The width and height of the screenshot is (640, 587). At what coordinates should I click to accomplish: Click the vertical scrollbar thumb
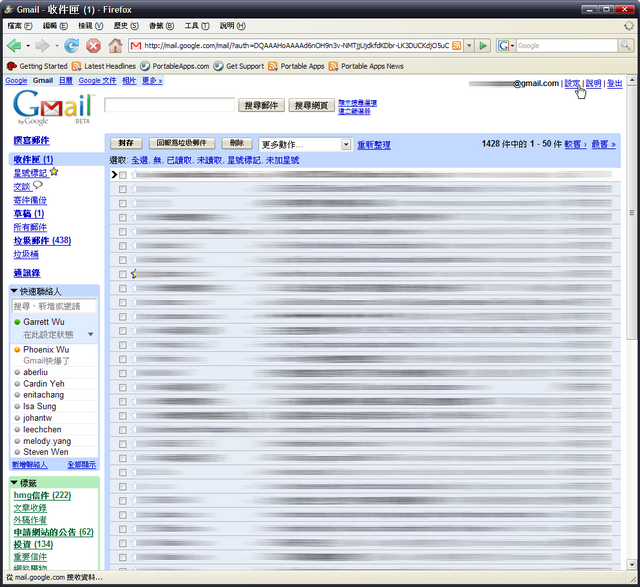pyautogui.click(x=632, y=212)
